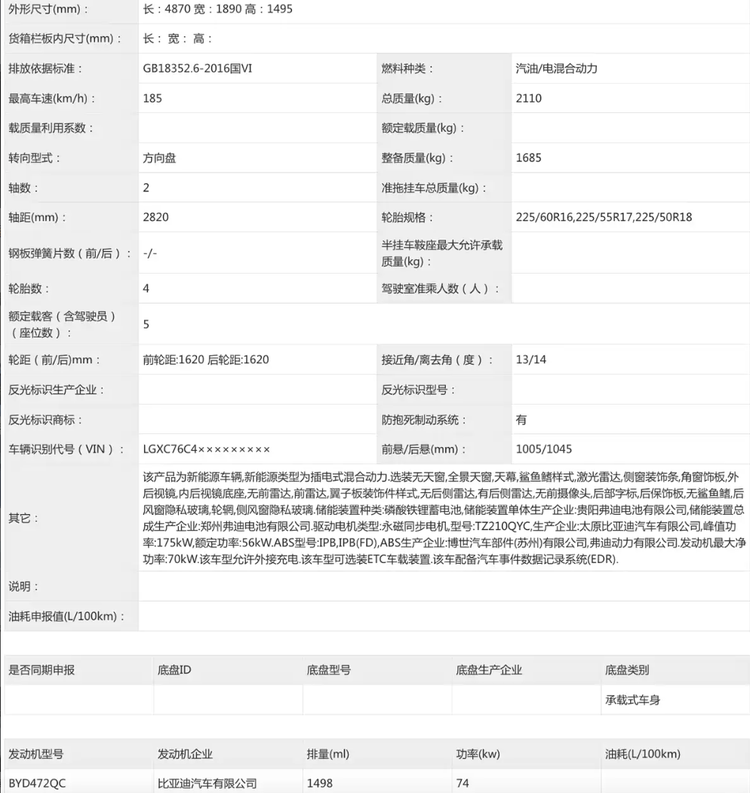Image resolution: width=750 pixels, height=793 pixels.
Task: Click the max speed value 185
Action: (x=153, y=99)
